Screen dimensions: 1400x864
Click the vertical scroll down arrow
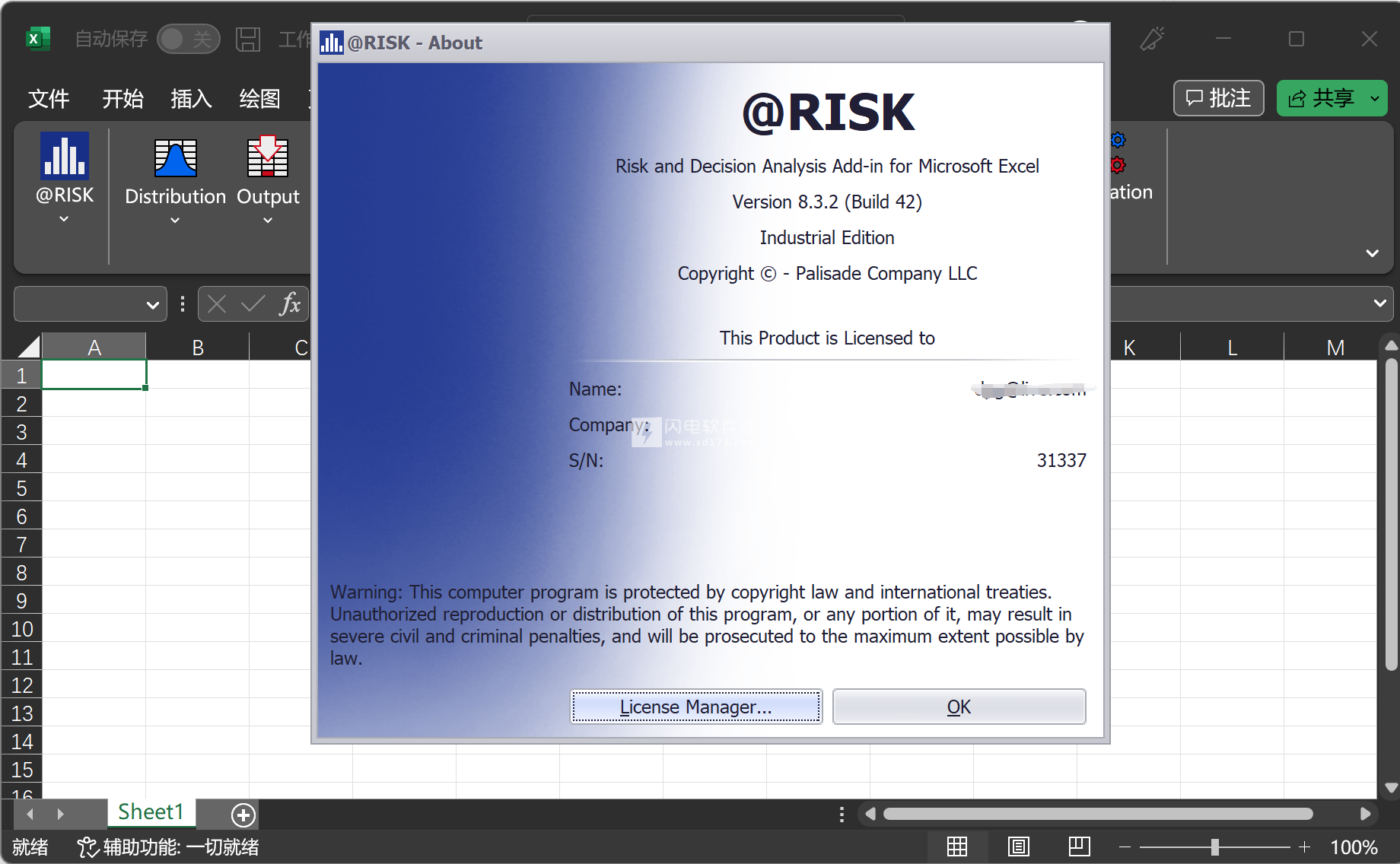click(1391, 788)
